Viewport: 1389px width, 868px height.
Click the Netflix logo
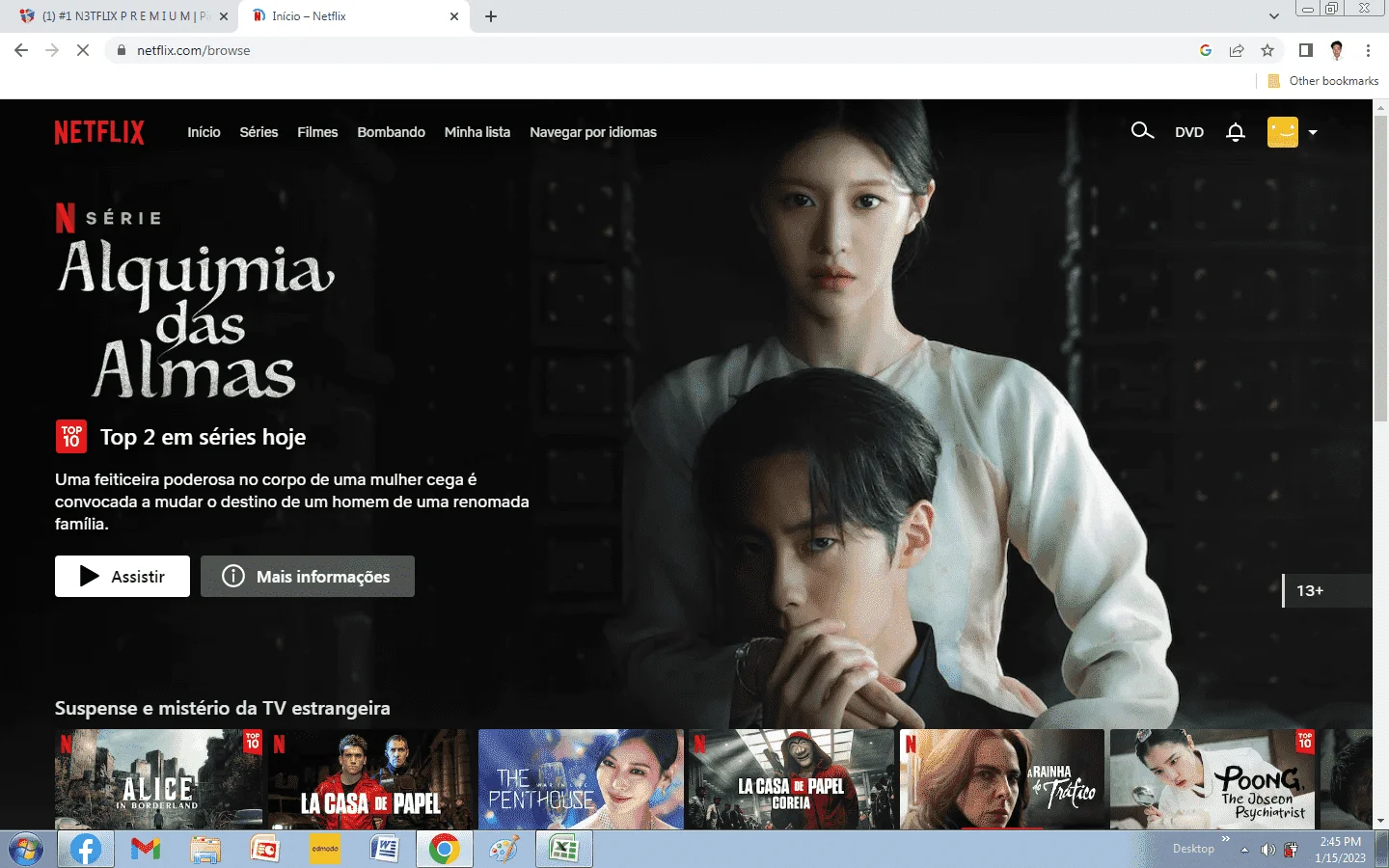[99, 132]
